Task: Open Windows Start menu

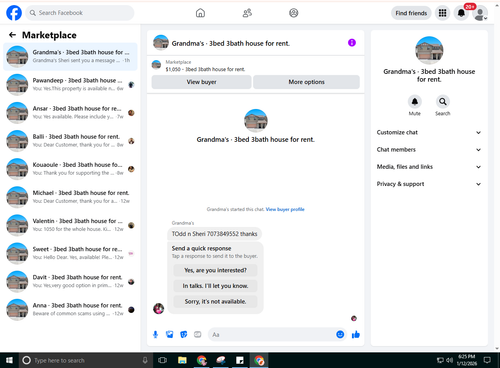Action: coord(9,360)
